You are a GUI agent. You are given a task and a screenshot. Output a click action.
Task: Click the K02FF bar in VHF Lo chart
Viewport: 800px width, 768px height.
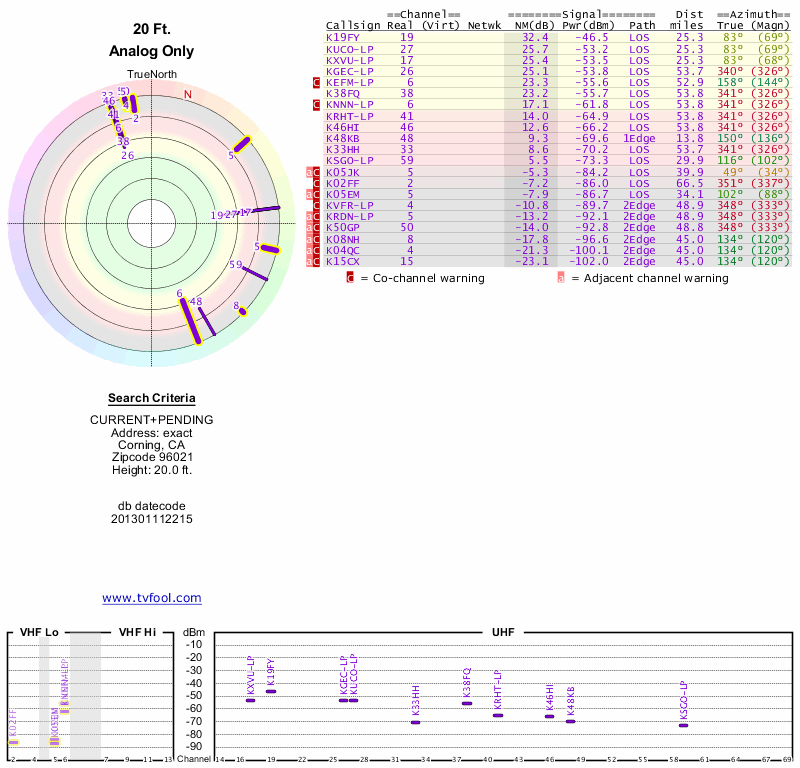pyautogui.click(x=13, y=741)
